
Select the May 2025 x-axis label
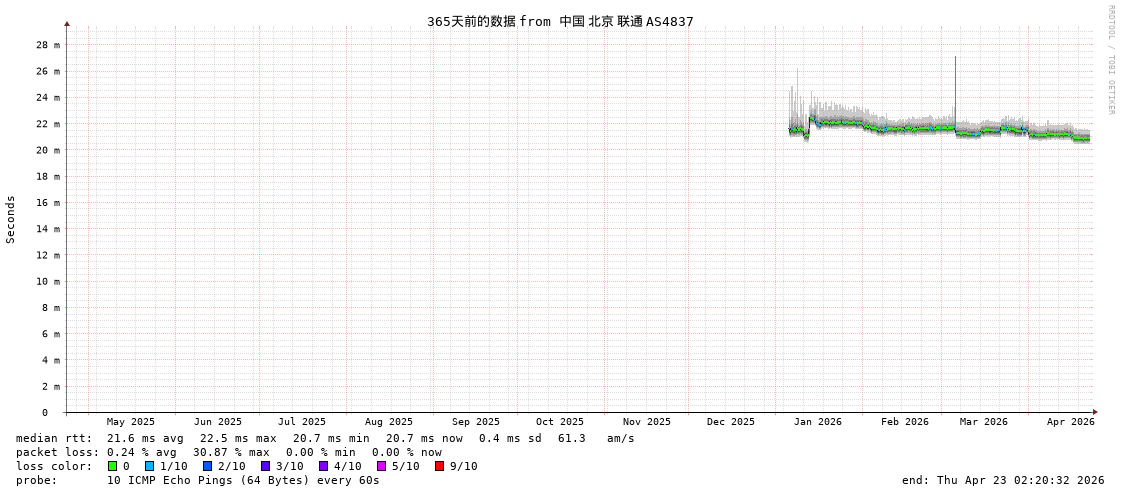[x=130, y=422]
